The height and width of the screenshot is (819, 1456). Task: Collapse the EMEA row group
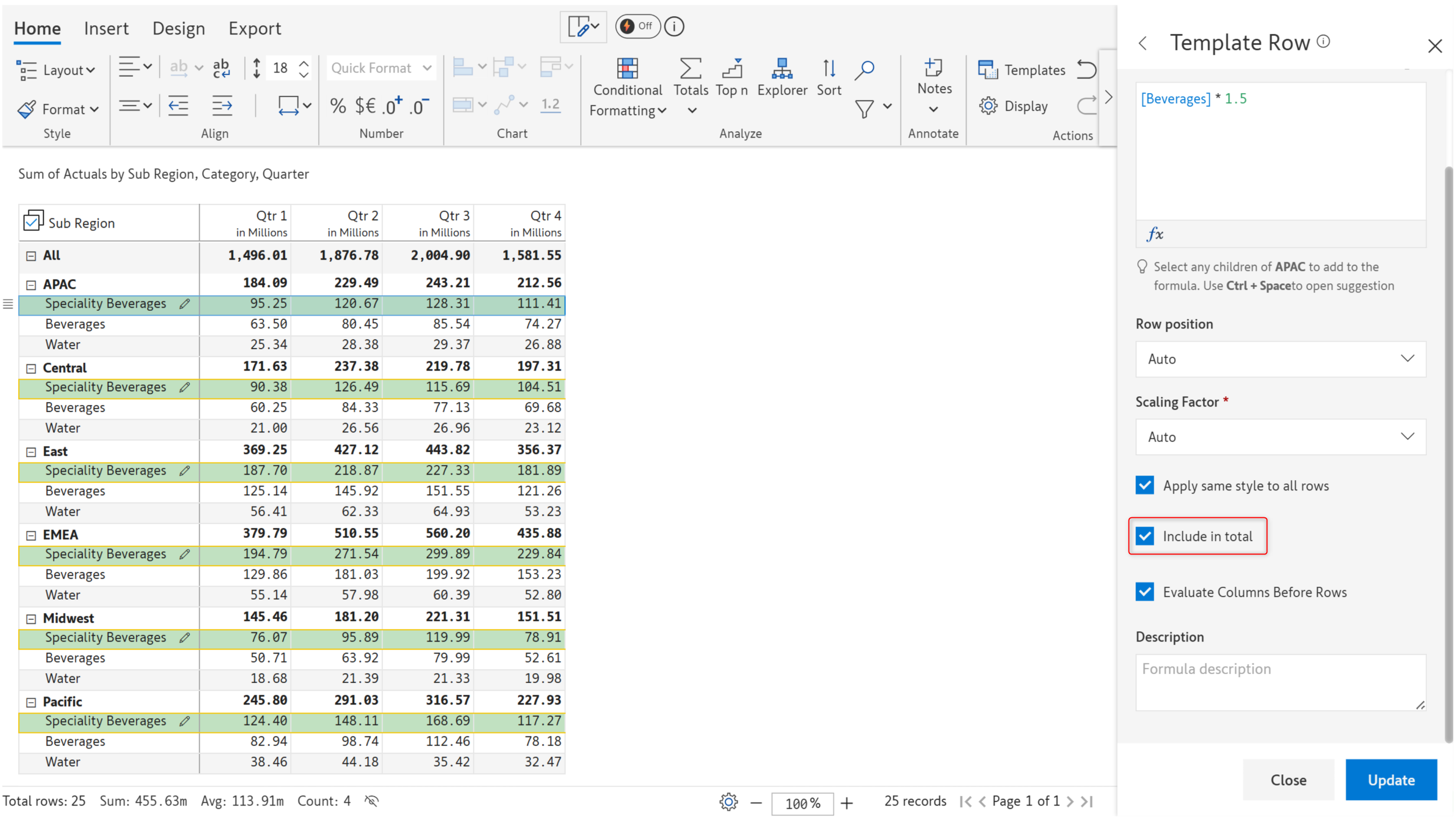pos(31,535)
